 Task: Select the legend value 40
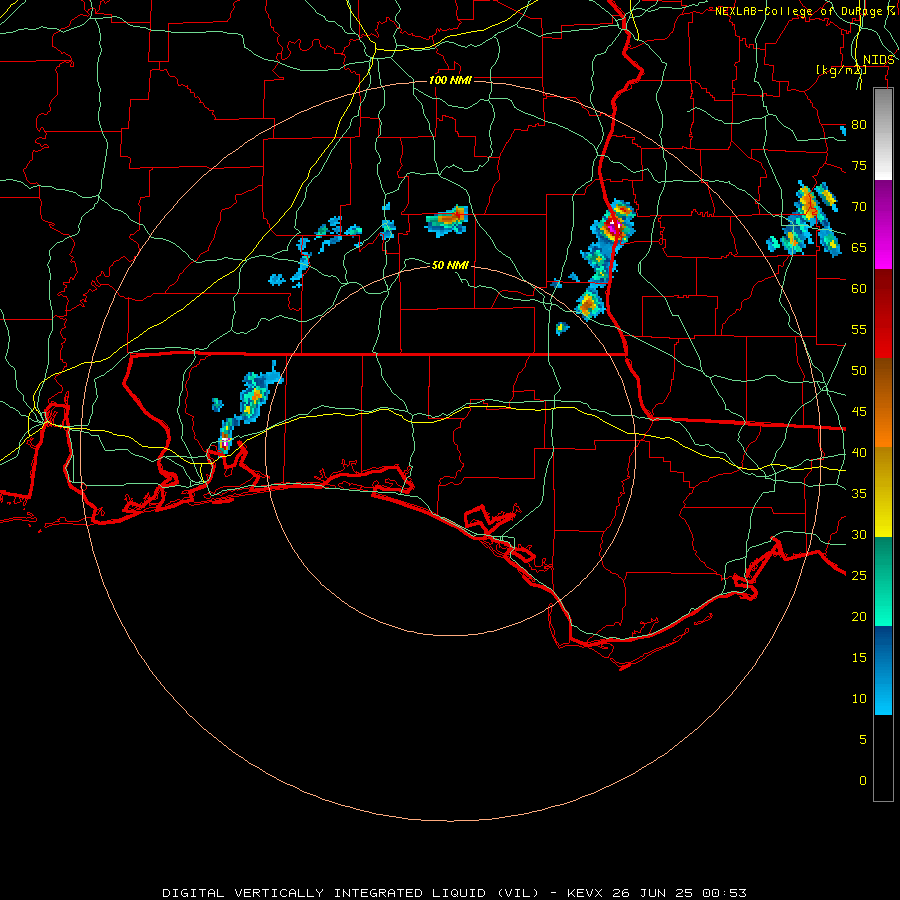click(x=859, y=452)
